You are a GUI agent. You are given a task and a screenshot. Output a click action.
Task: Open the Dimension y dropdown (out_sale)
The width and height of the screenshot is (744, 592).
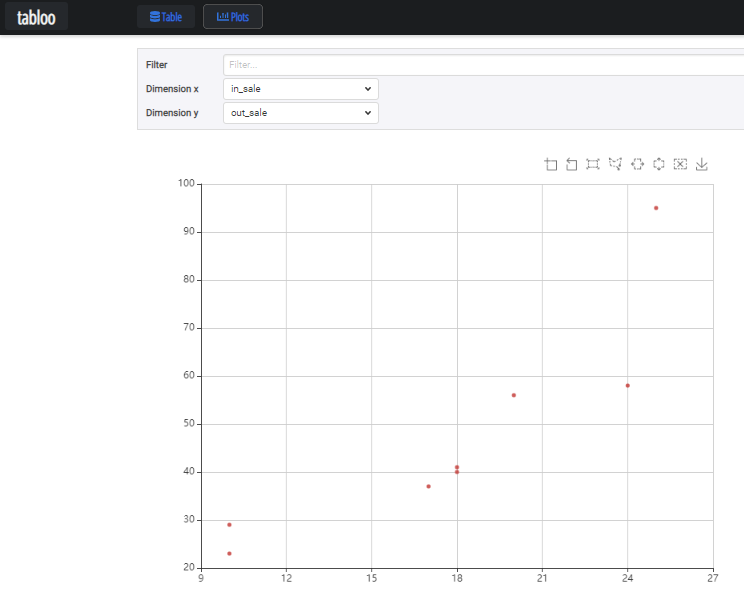(x=301, y=113)
